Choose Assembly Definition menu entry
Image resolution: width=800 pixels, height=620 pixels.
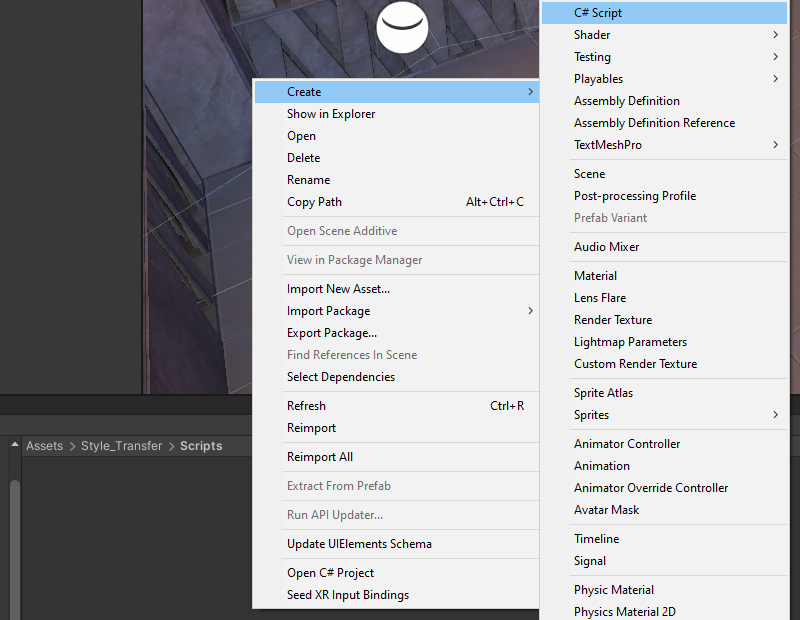[626, 101]
